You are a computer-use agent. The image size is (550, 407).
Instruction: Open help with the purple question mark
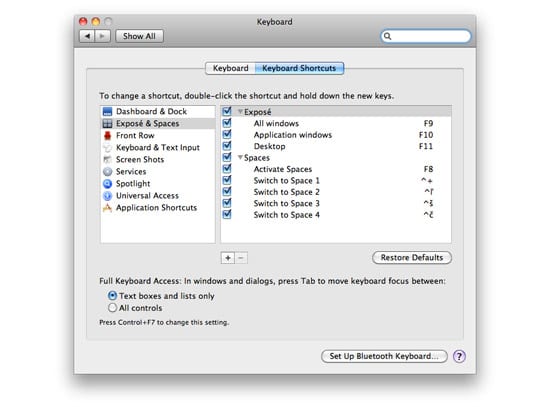(459, 356)
